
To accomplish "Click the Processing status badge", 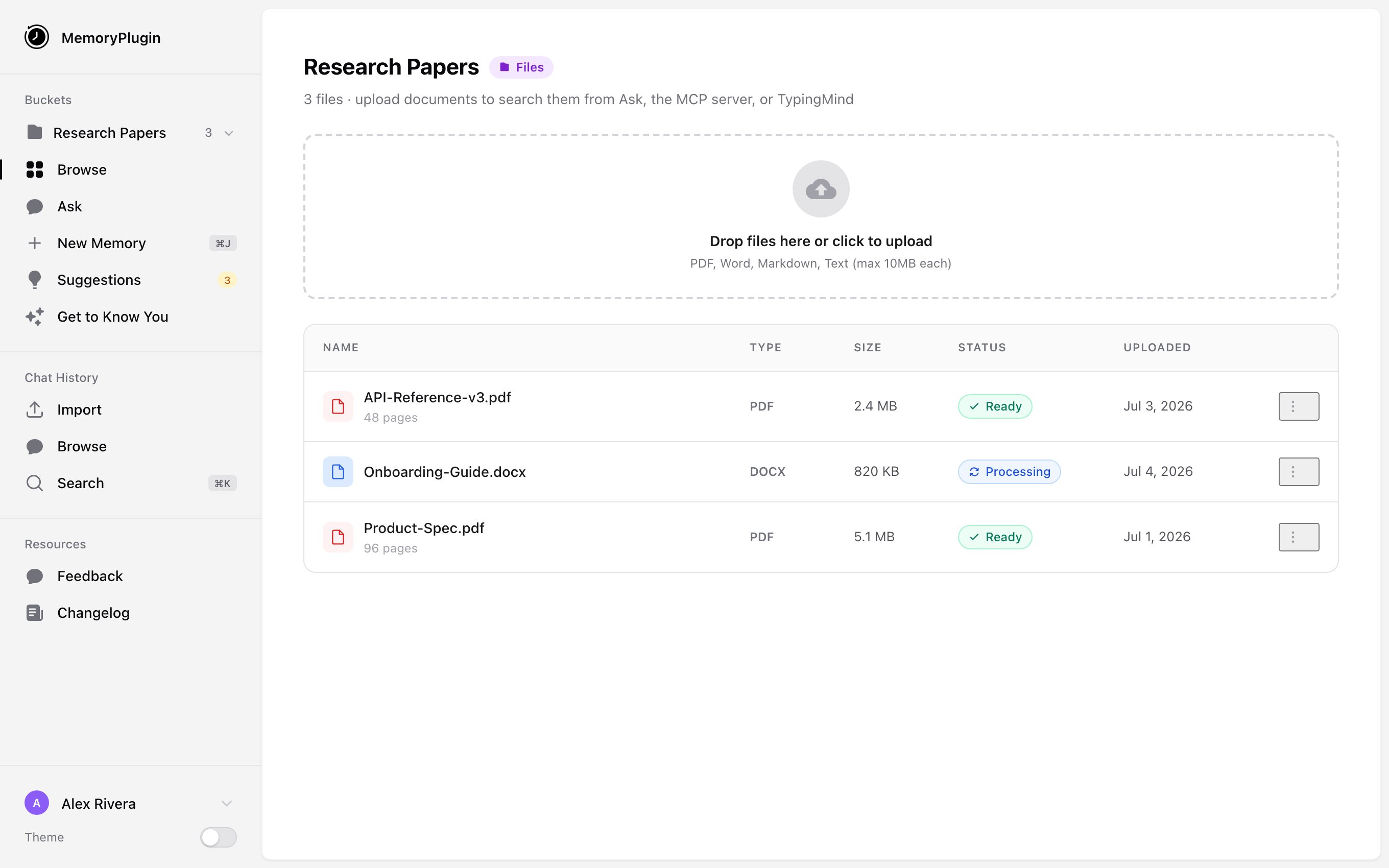I will pyautogui.click(x=1009, y=472).
